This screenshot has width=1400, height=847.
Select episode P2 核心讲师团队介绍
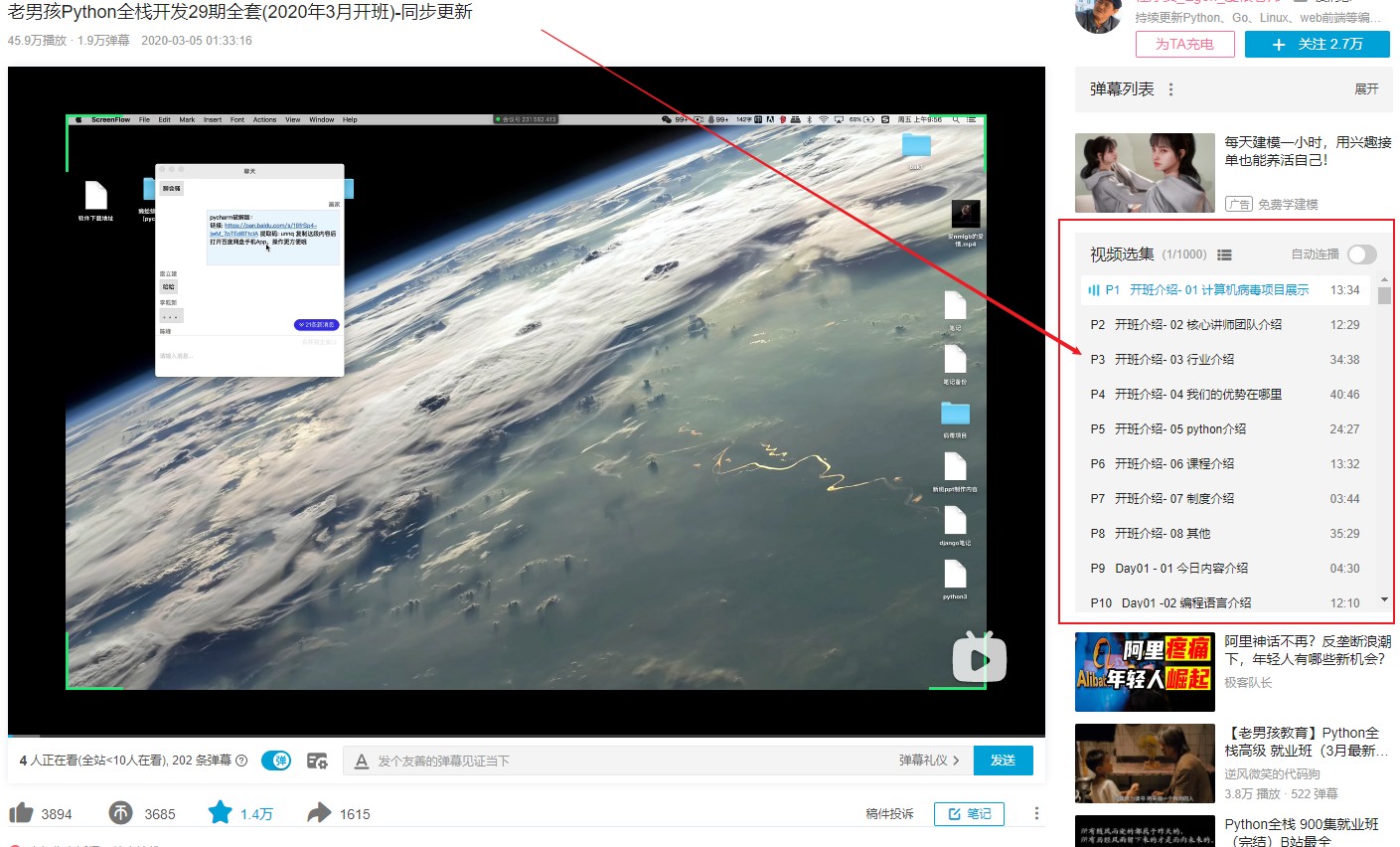(x=1225, y=325)
